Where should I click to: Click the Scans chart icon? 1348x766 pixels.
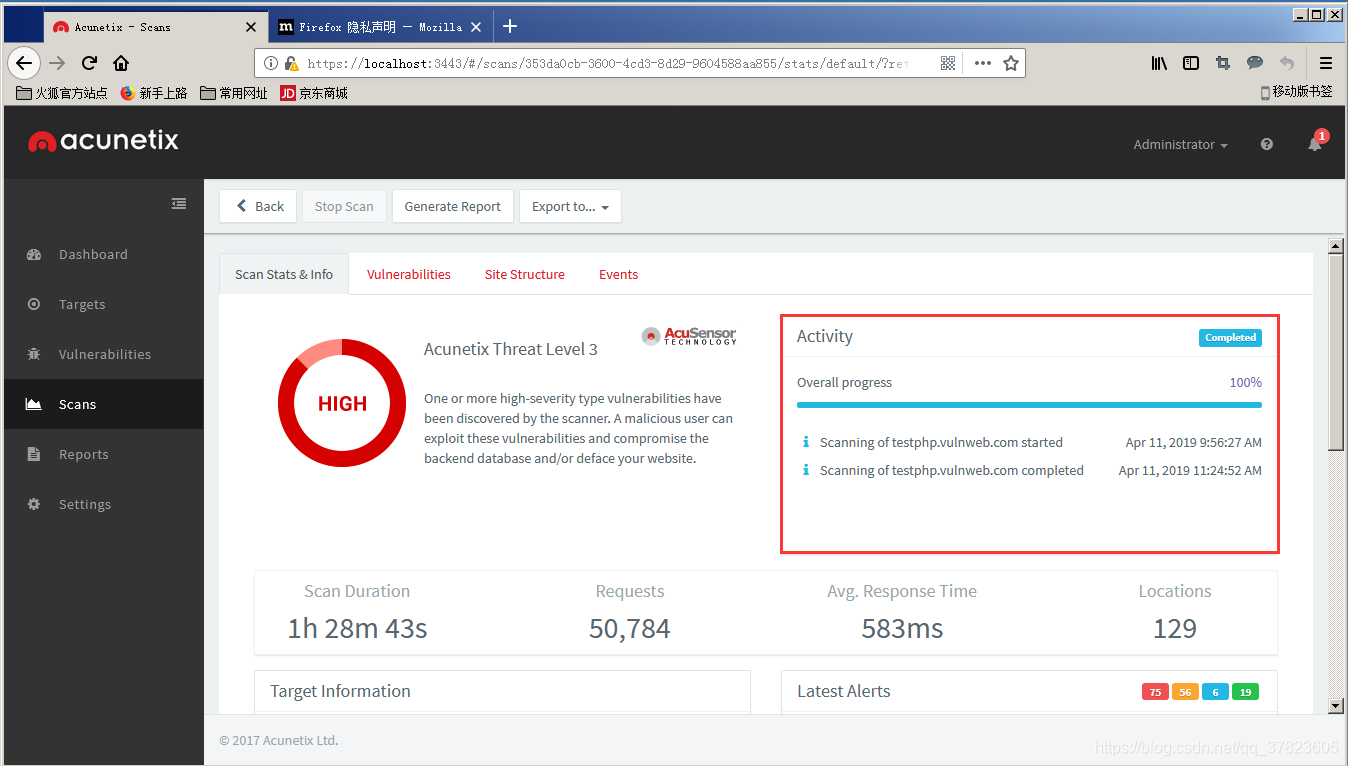click(34, 404)
